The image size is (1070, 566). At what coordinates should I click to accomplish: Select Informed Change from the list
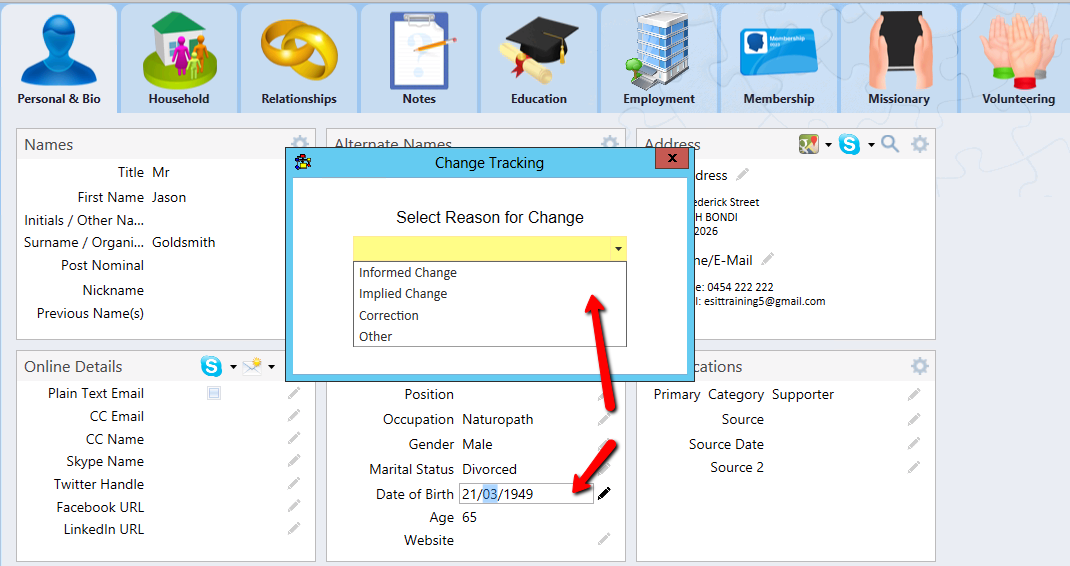408,273
